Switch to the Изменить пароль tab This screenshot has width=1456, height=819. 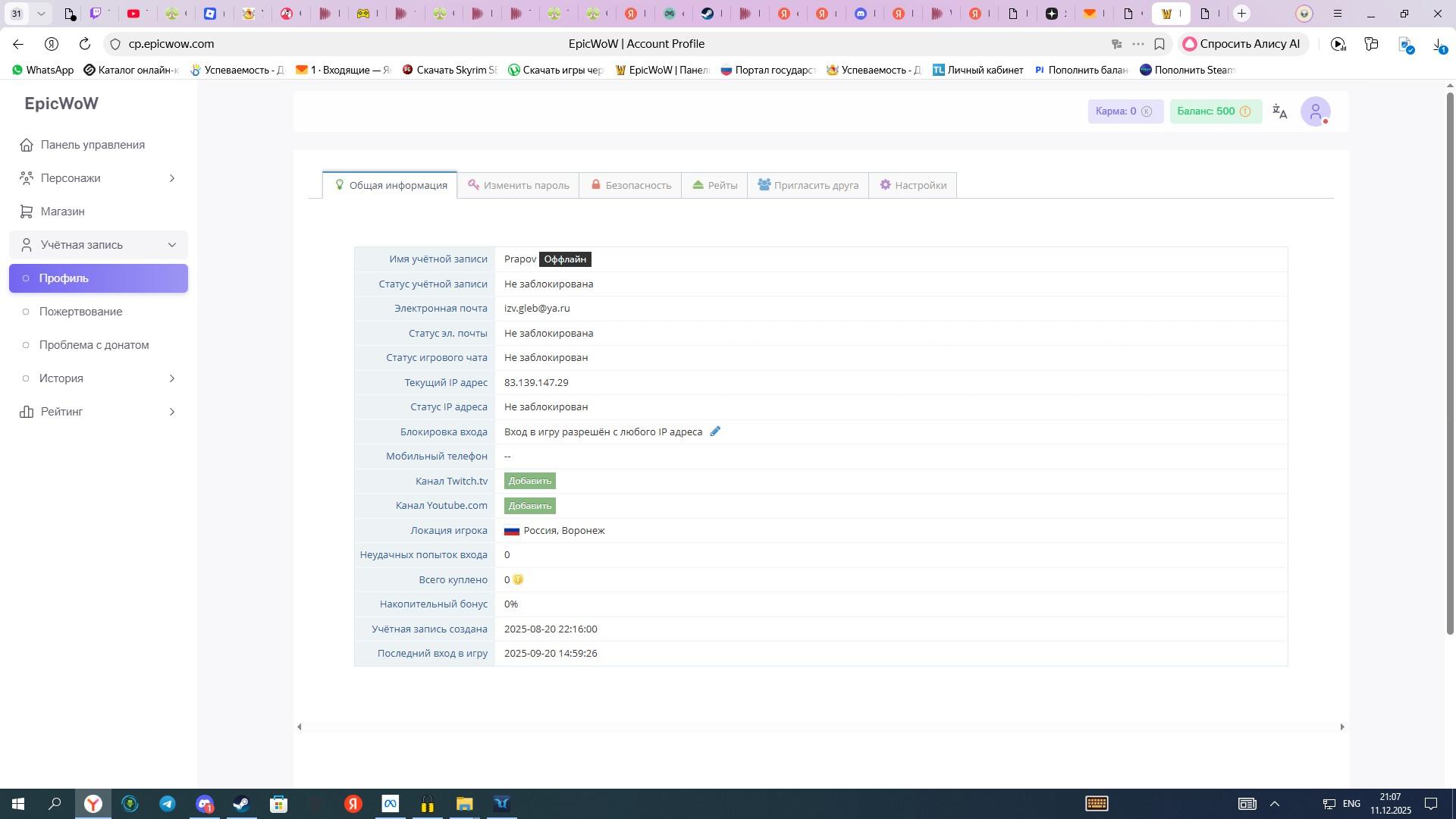(x=519, y=185)
